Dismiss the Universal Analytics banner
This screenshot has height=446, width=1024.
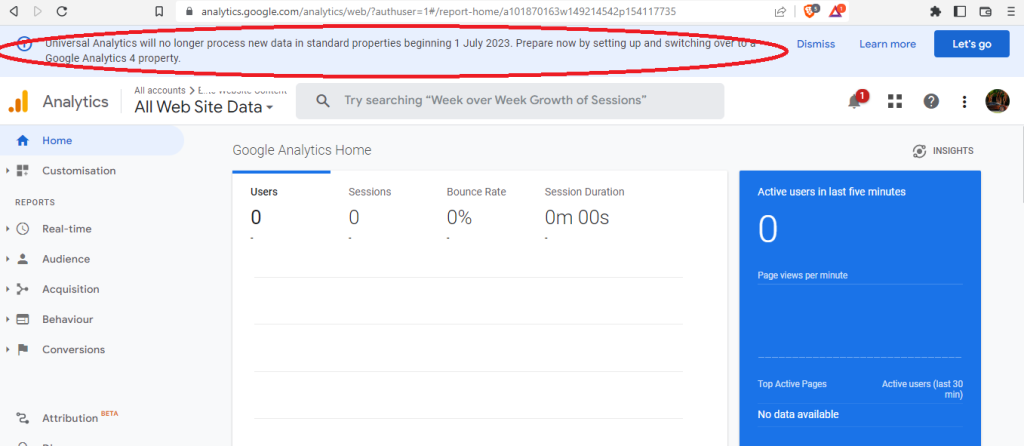tap(815, 44)
